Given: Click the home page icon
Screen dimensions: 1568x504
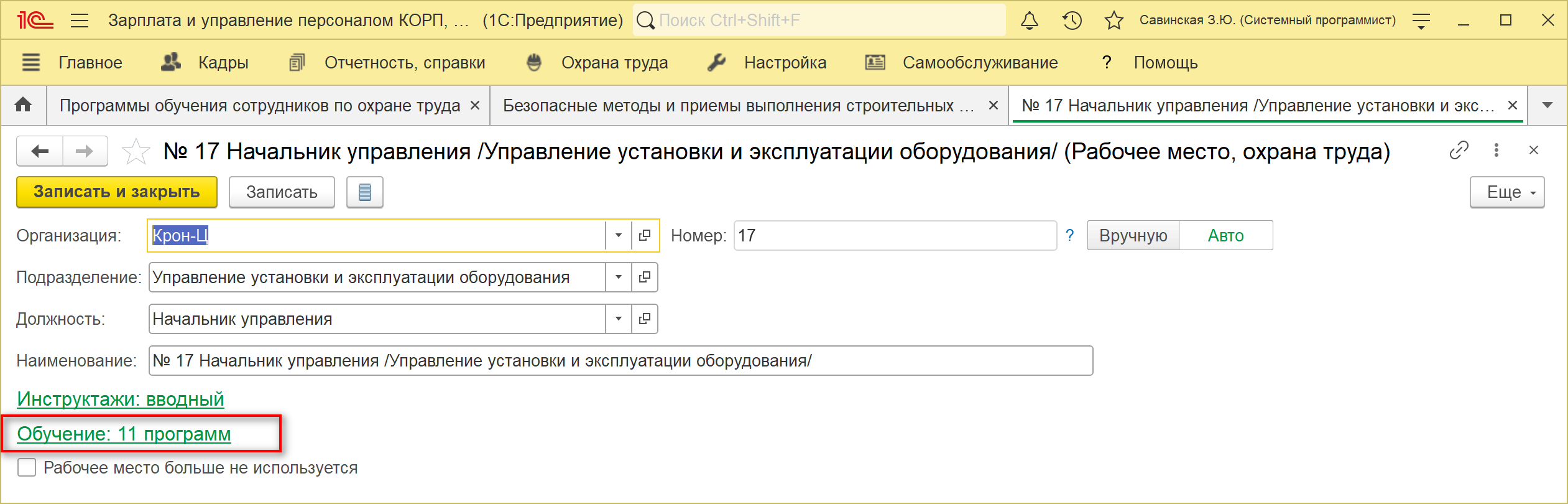Looking at the screenshot, I should coord(24,105).
